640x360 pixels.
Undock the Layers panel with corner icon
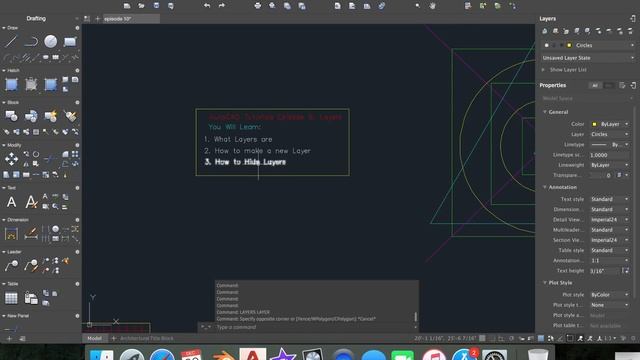pos(633,18)
